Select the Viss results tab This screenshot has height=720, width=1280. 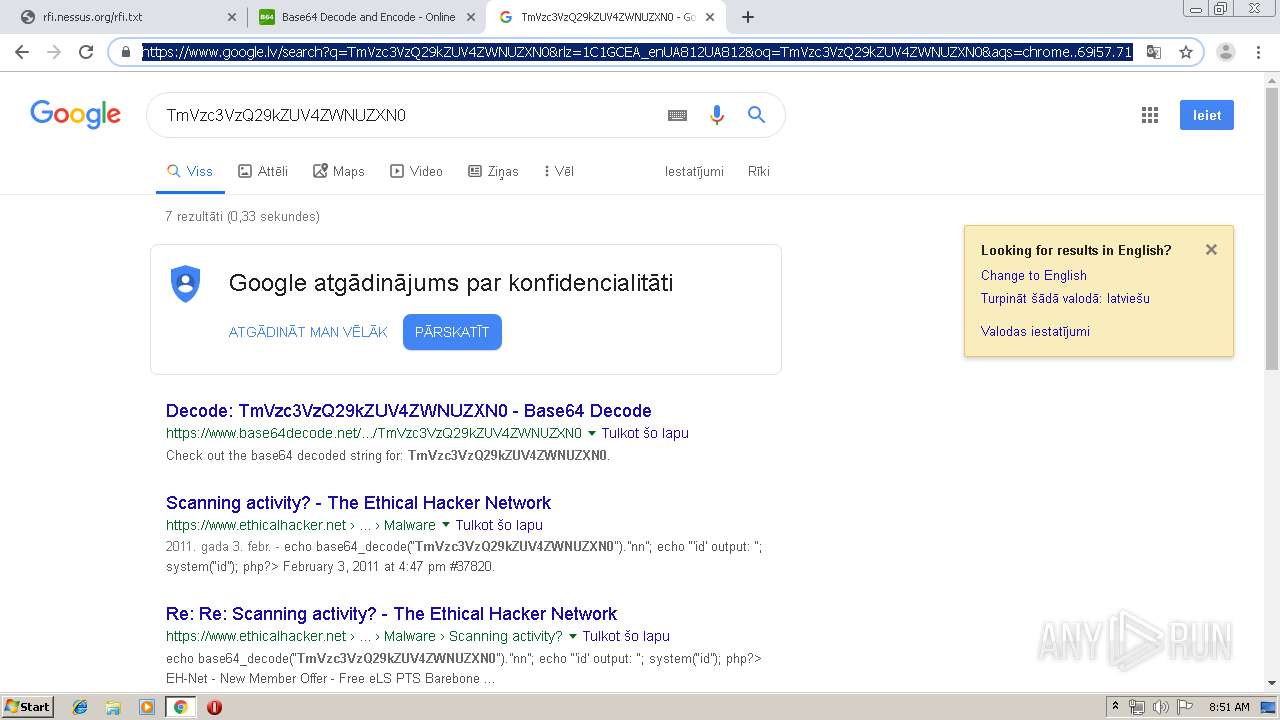(190, 171)
